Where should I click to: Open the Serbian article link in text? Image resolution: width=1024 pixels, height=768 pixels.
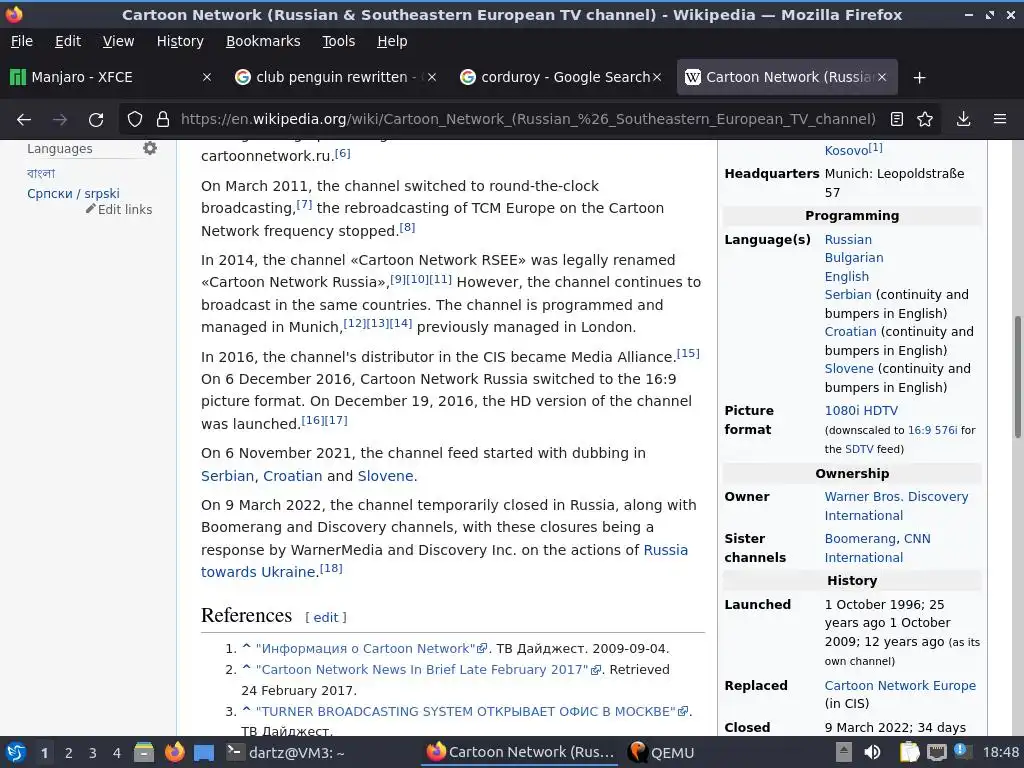[x=227, y=476]
